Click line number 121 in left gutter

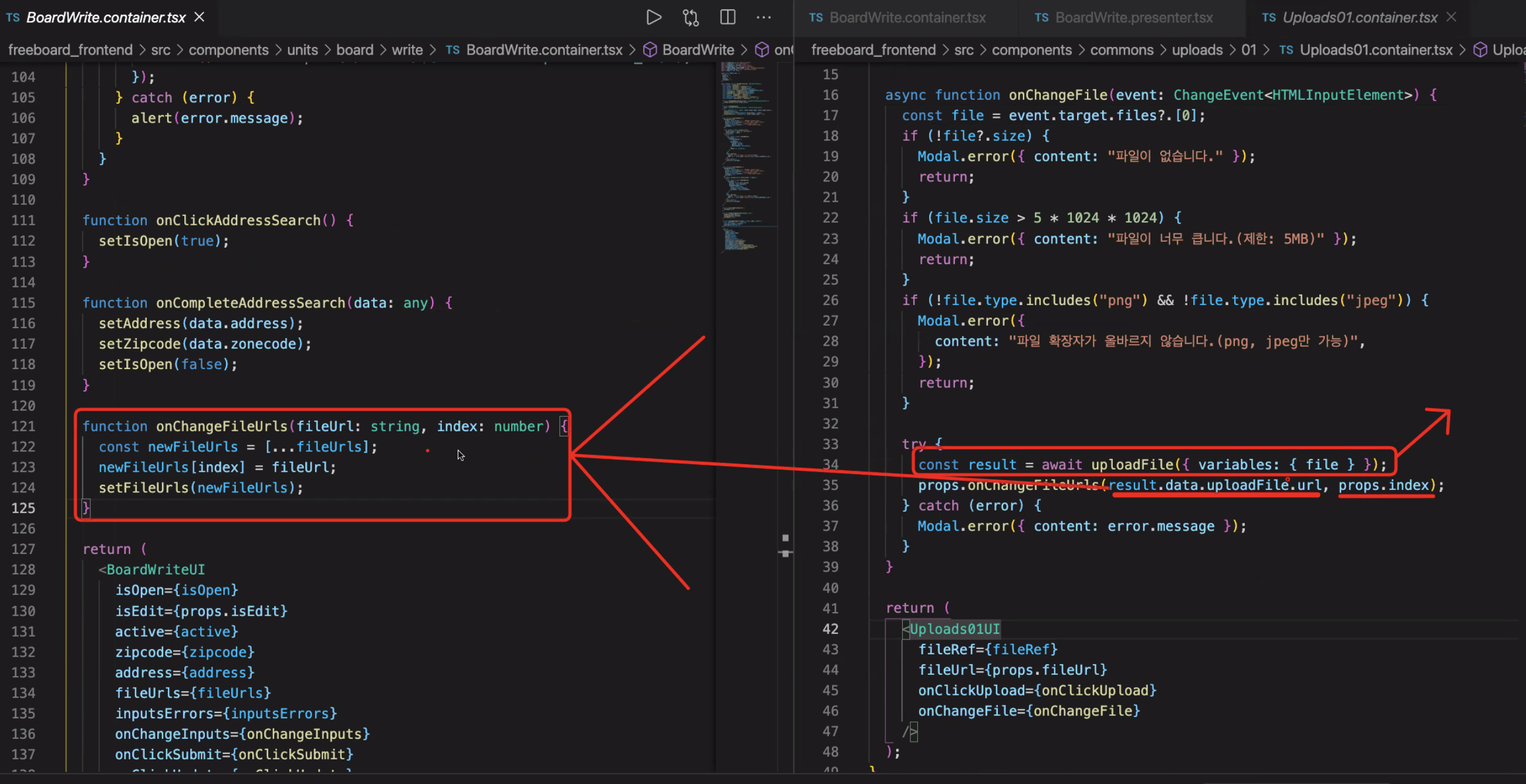click(x=23, y=426)
